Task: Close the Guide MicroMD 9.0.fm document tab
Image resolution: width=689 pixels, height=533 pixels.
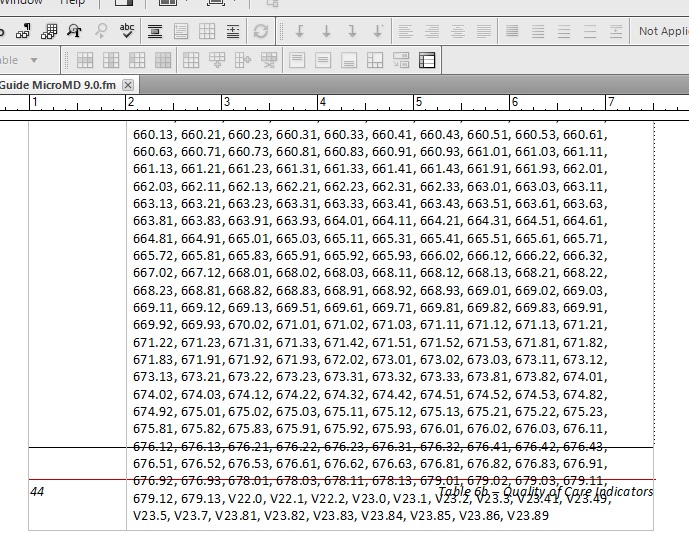Action: click(x=128, y=85)
